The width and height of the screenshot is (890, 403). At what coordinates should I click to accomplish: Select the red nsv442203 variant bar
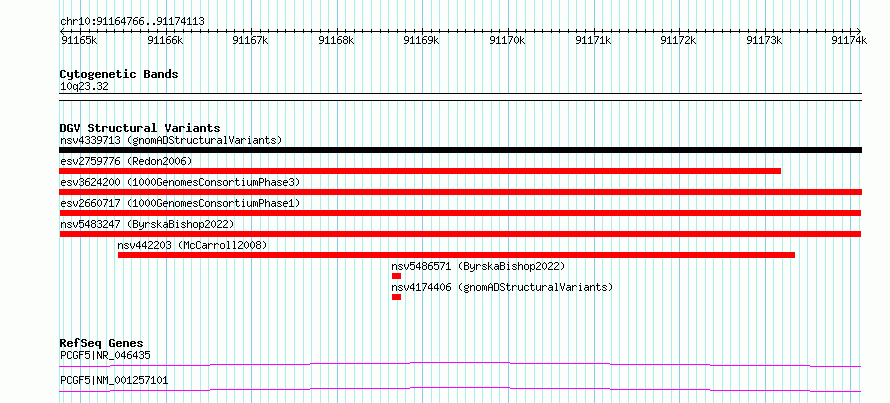(x=456, y=255)
